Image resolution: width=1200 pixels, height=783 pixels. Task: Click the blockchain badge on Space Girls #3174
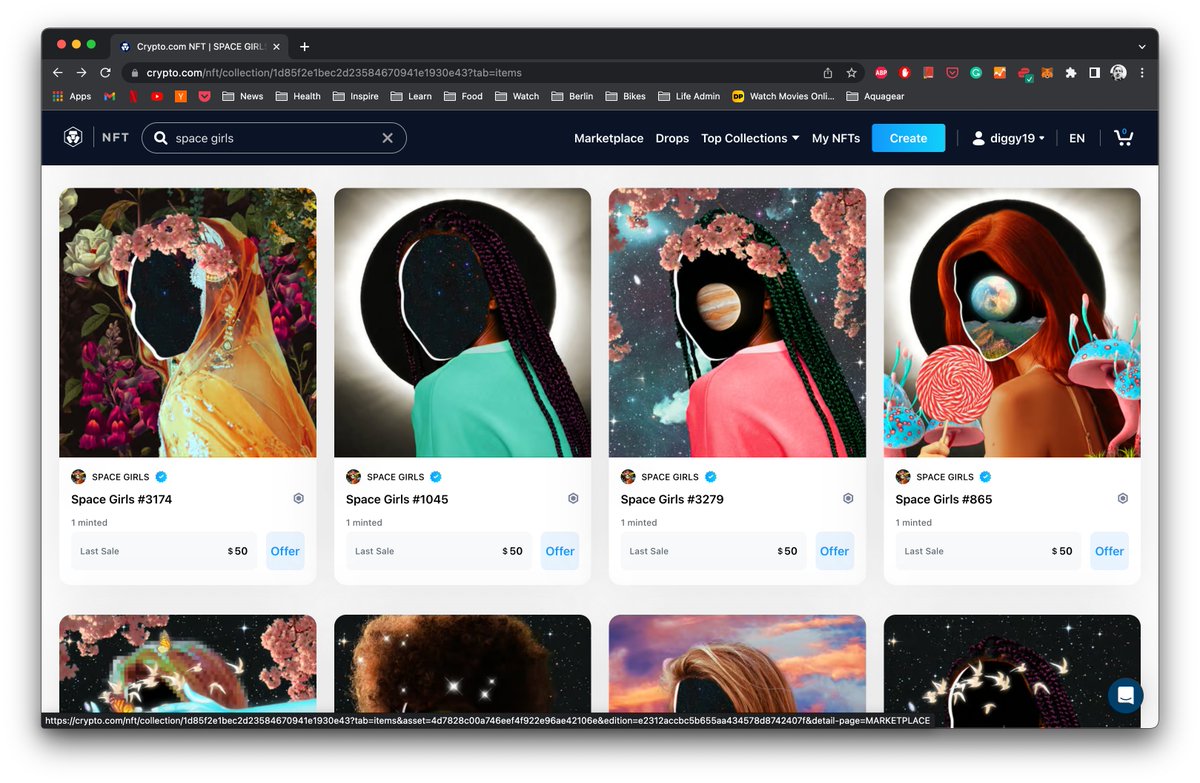(298, 498)
